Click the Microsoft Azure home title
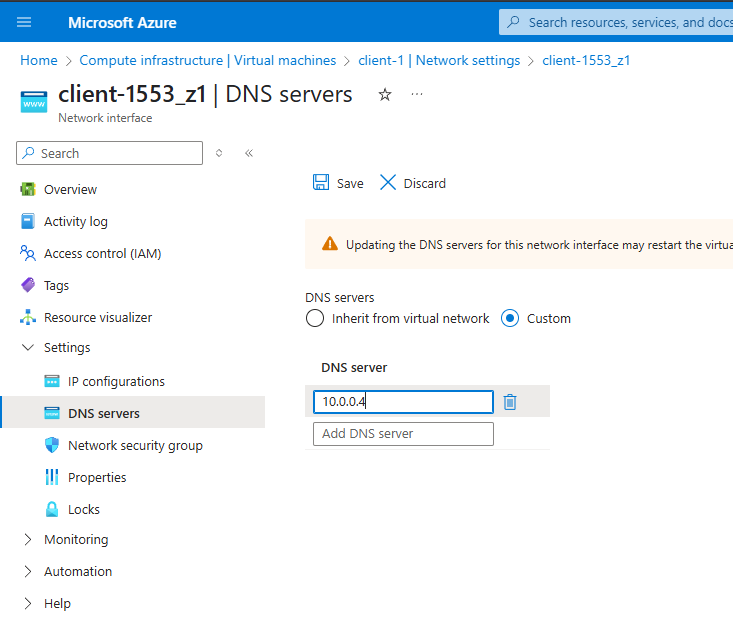The height and width of the screenshot is (642, 733). point(122,22)
